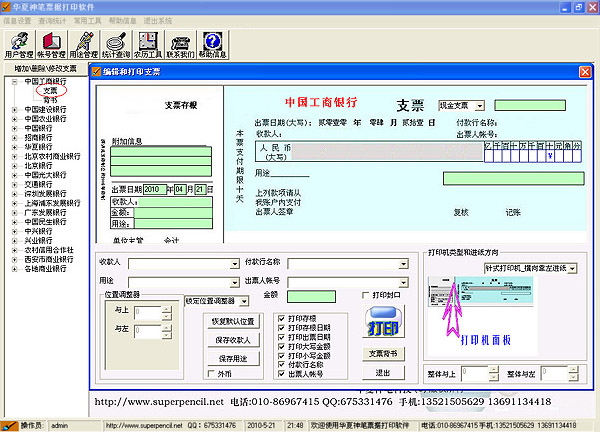
Task: Toggle the 打印小写金额 checkbox
Action: pos(281,355)
